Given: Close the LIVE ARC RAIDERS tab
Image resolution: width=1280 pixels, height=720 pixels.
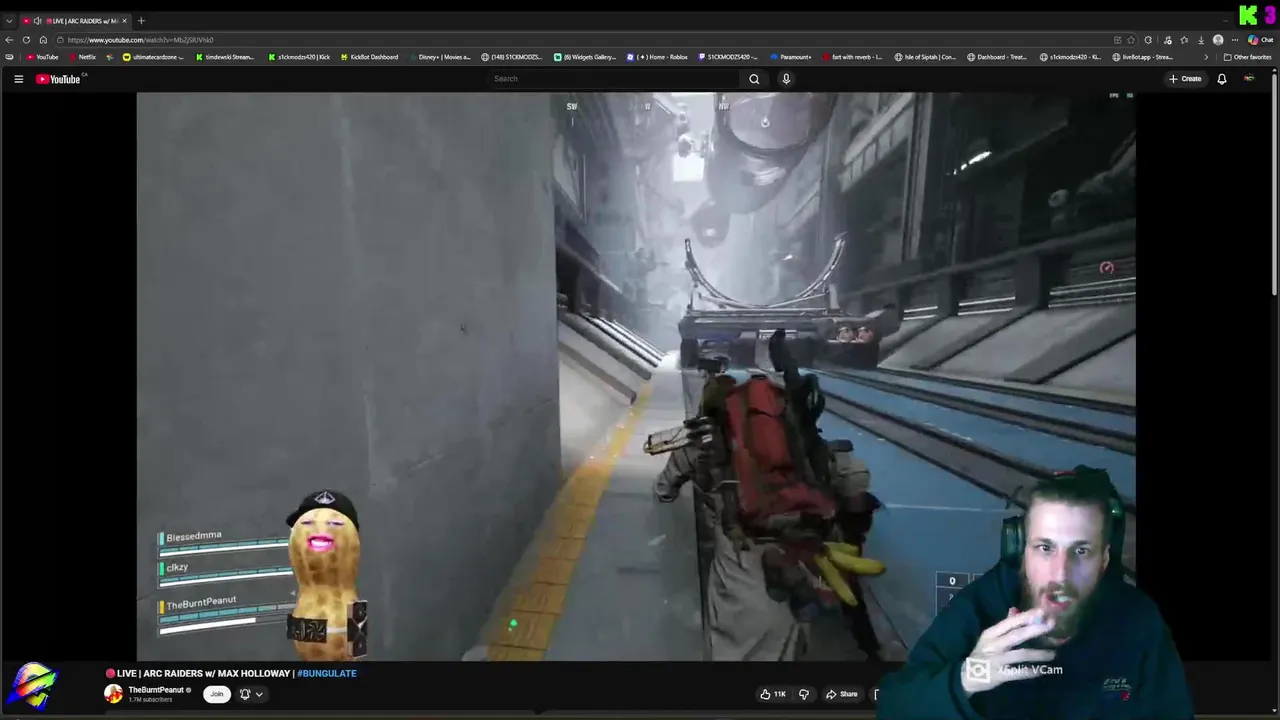Looking at the screenshot, I should [124, 21].
